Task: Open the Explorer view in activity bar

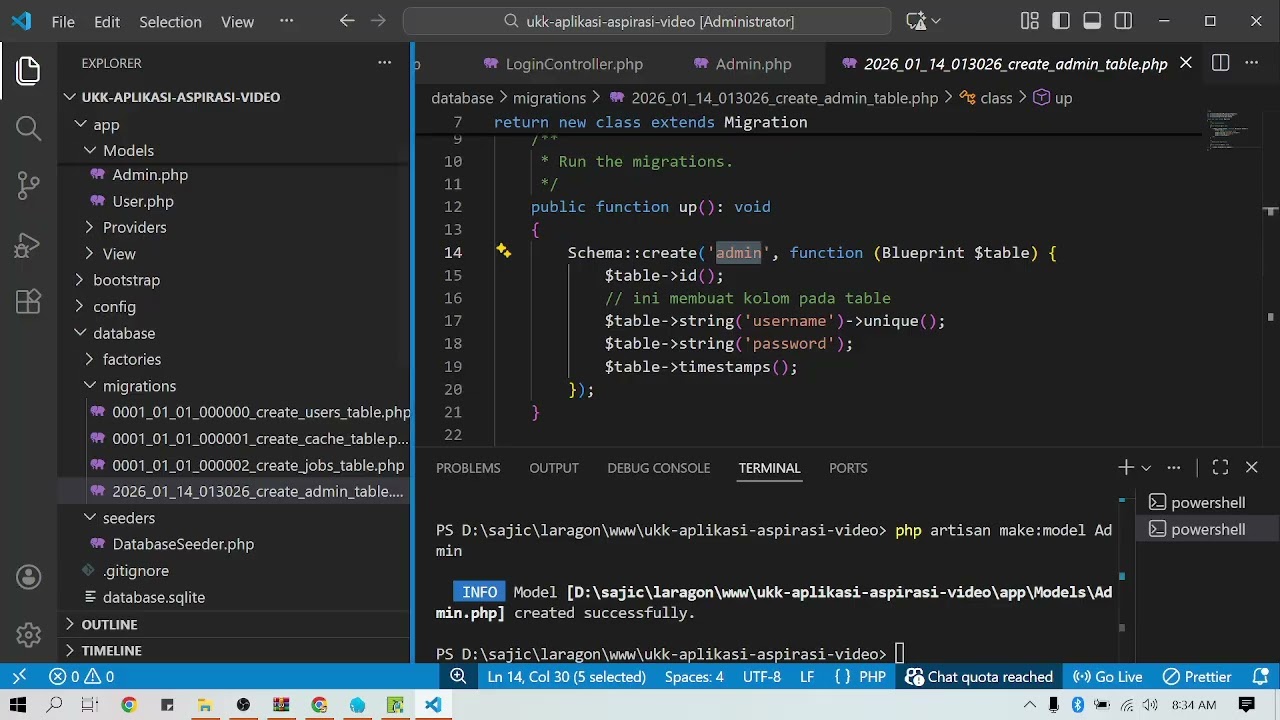Action: tap(28, 70)
